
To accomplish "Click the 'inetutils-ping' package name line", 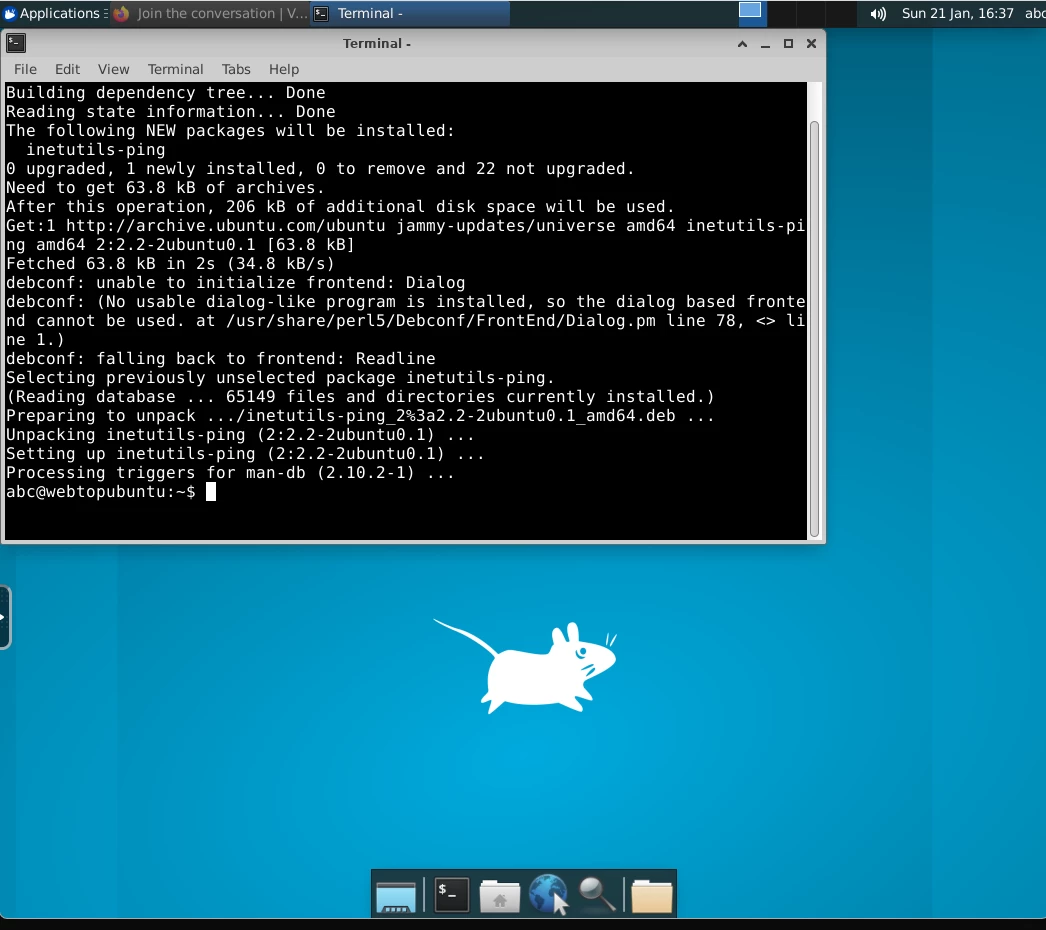I will click(x=95, y=149).
